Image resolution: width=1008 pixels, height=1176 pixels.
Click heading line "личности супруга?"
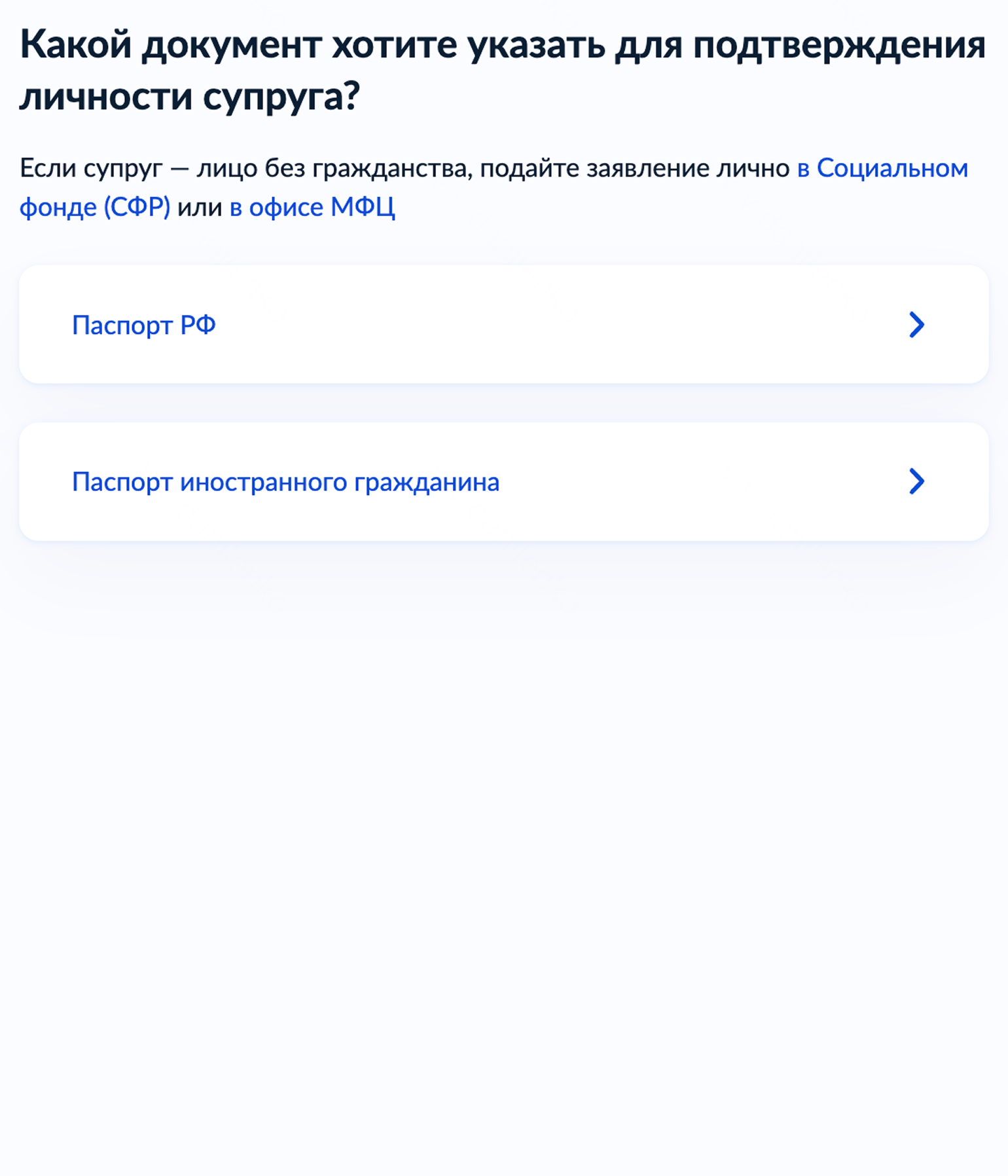pyautogui.click(x=190, y=98)
